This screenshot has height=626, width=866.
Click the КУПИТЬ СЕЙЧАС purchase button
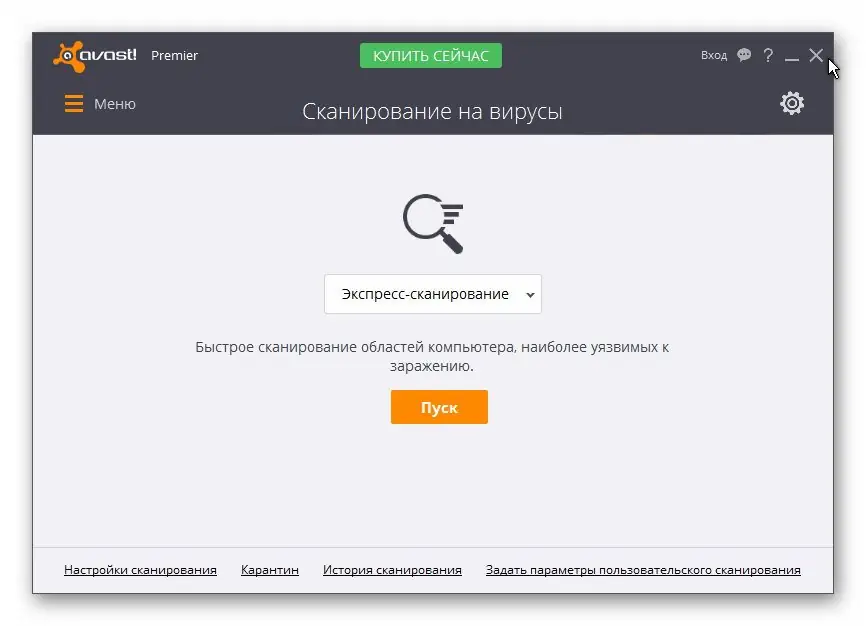[430, 55]
